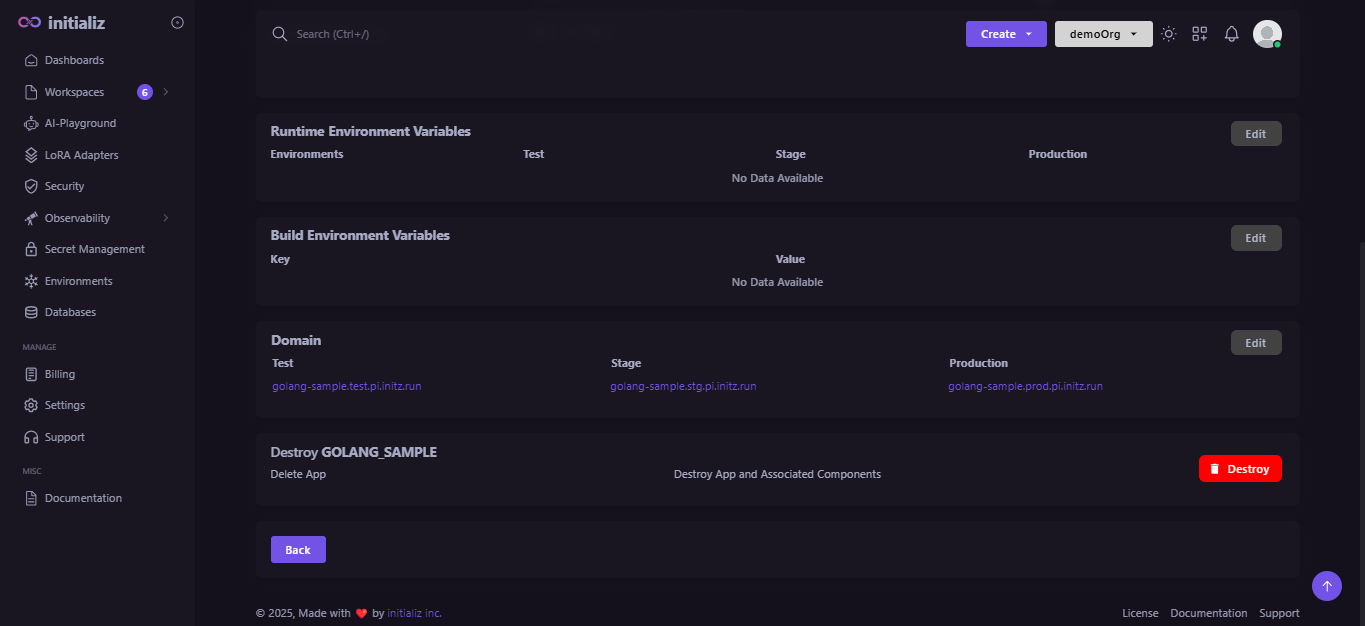This screenshot has width=1365, height=626.
Task: Expand the Workspaces submenu chevron
Action: 166,92
